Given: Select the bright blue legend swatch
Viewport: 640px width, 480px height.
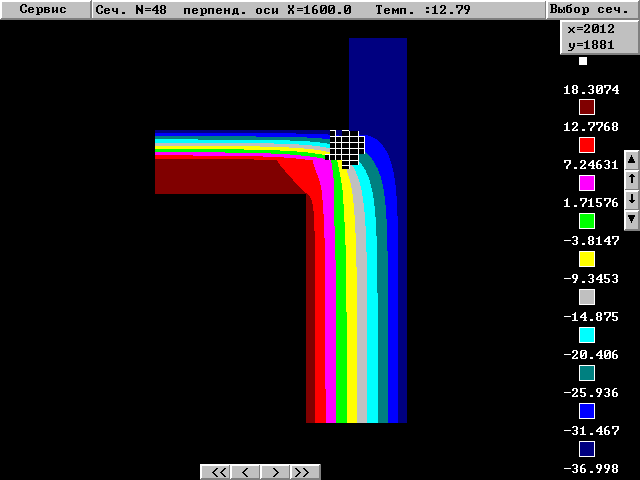Looking at the screenshot, I should click(587, 411).
